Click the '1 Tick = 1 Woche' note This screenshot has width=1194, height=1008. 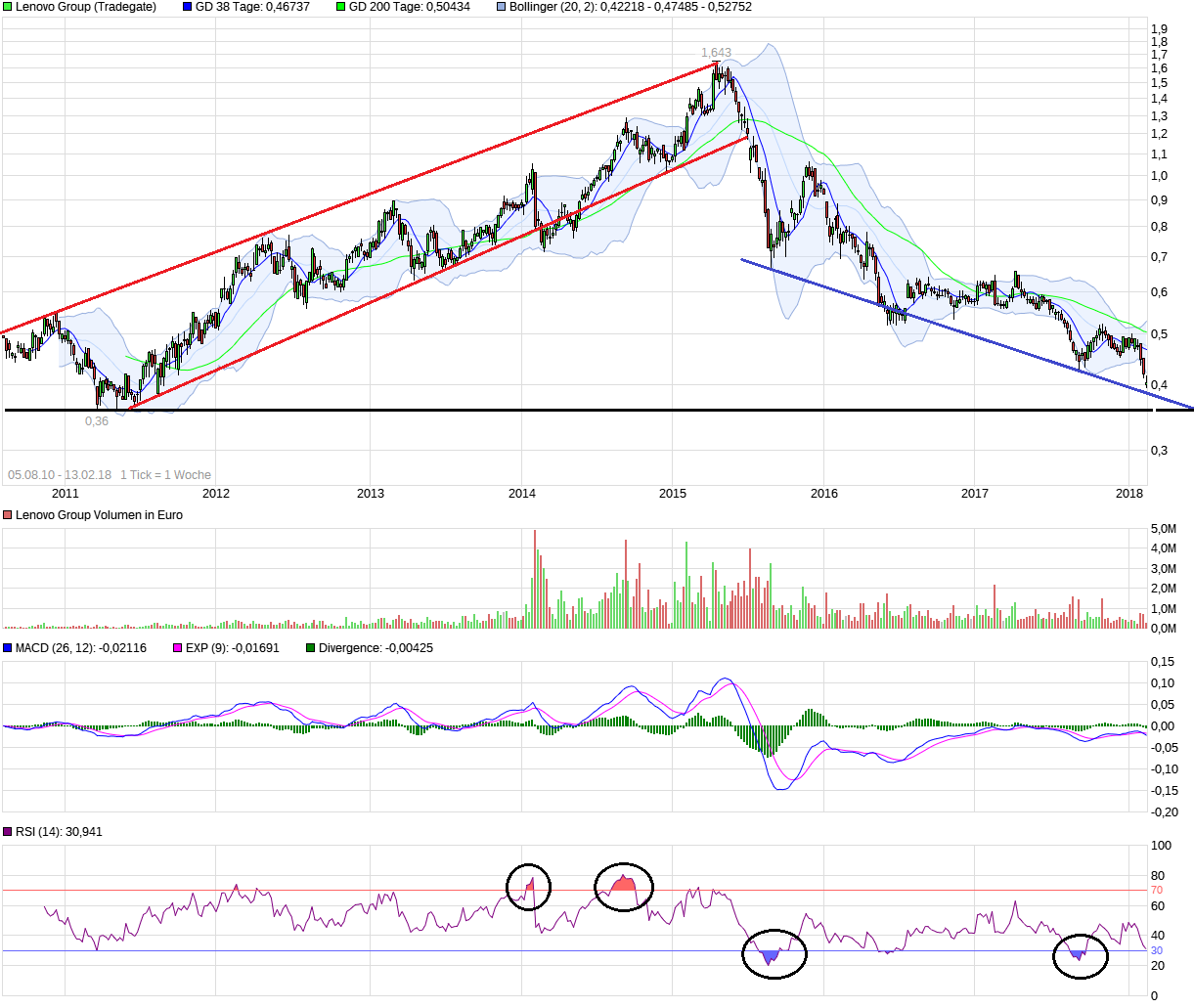click(x=165, y=475)
